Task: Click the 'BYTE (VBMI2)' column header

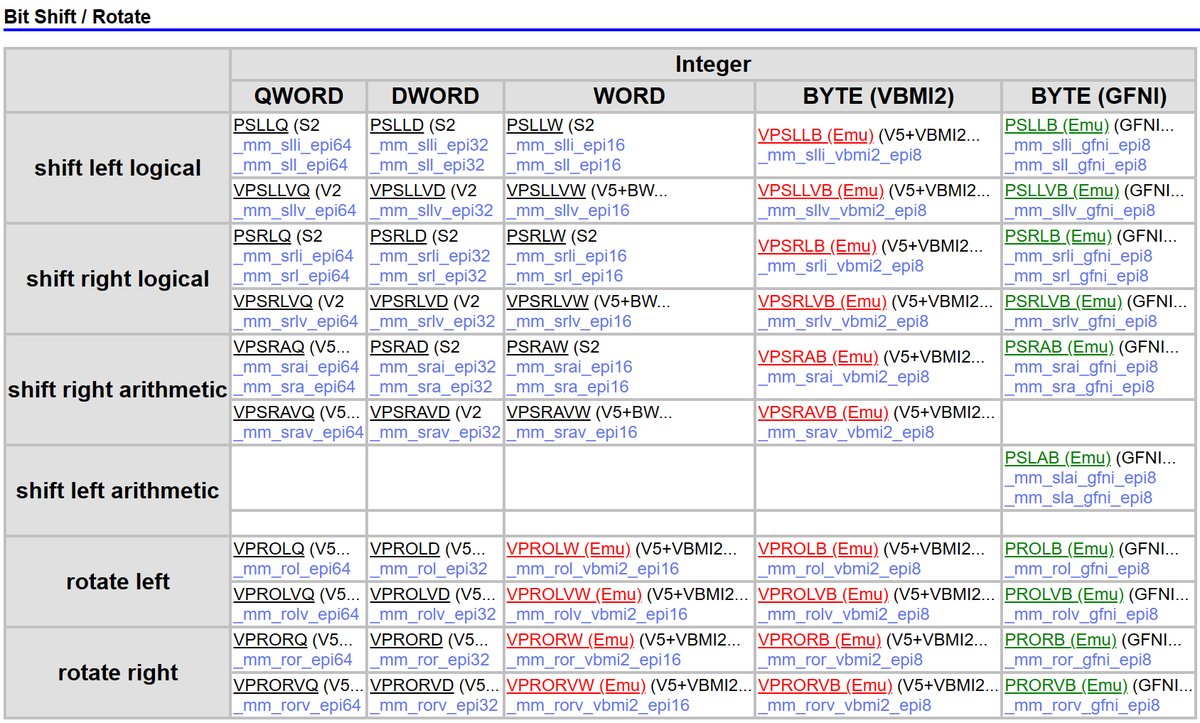Action: (x=879, y=97)
